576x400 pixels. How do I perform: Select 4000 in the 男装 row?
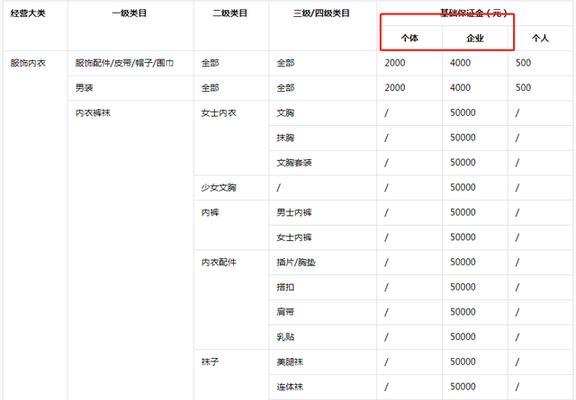coord(460,88)
